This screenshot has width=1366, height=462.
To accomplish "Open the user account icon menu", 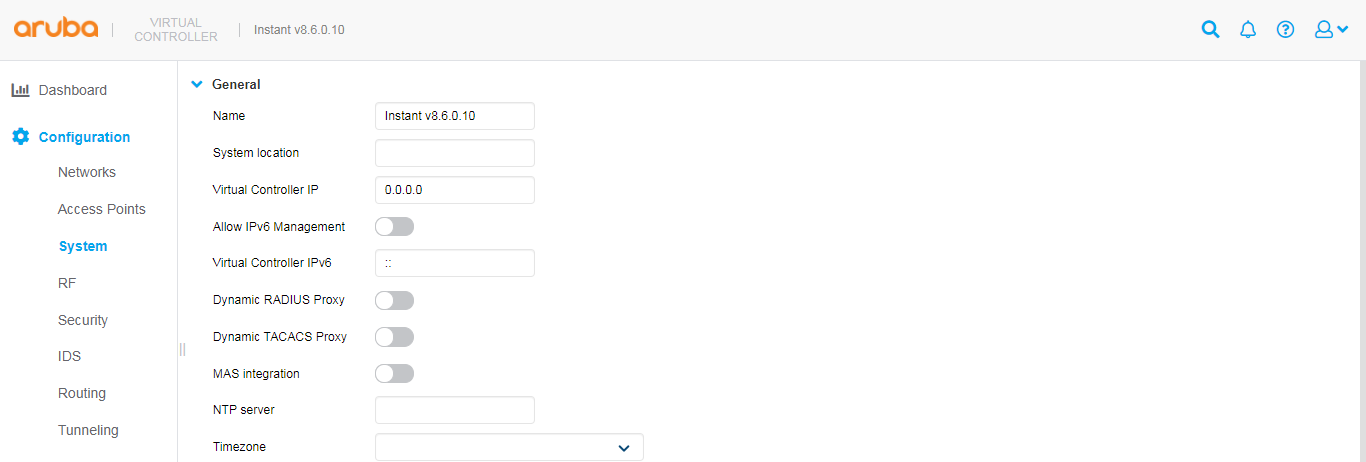I will click(x=1332, y=29).
